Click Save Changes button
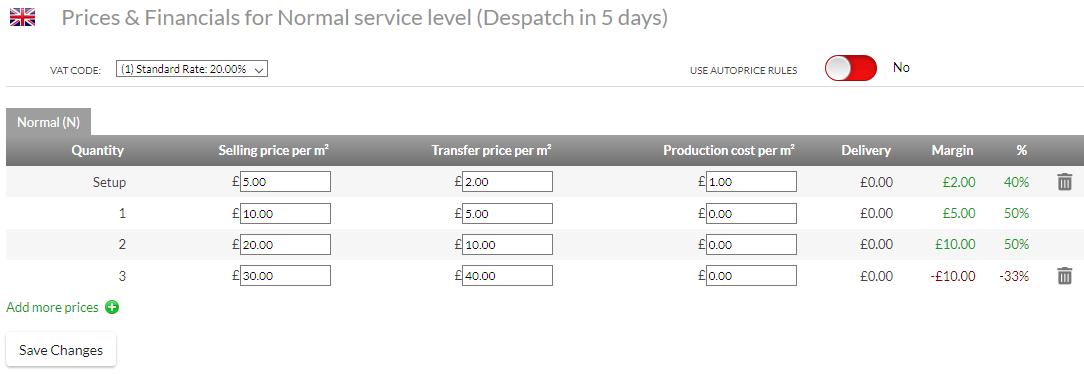 tap(61, 350)
